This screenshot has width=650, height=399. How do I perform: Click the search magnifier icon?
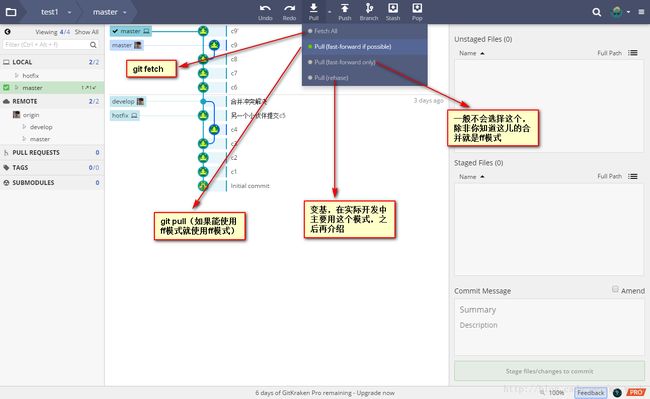pyautogui.click(x=597, y=12)
